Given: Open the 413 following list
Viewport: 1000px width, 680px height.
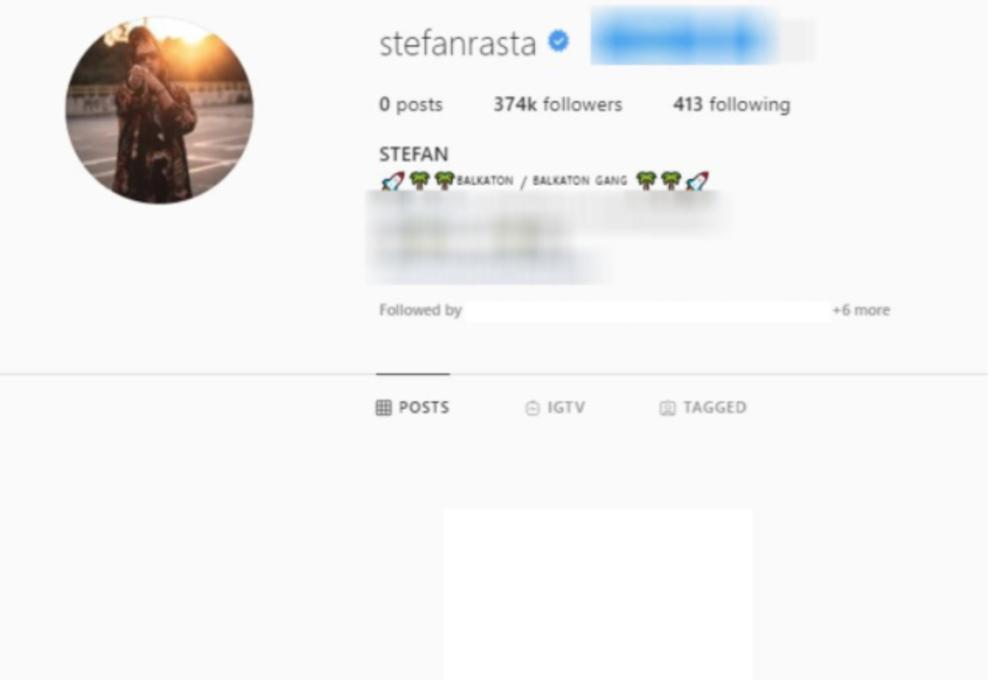Looking at the screenshot, I should [732, 104].
